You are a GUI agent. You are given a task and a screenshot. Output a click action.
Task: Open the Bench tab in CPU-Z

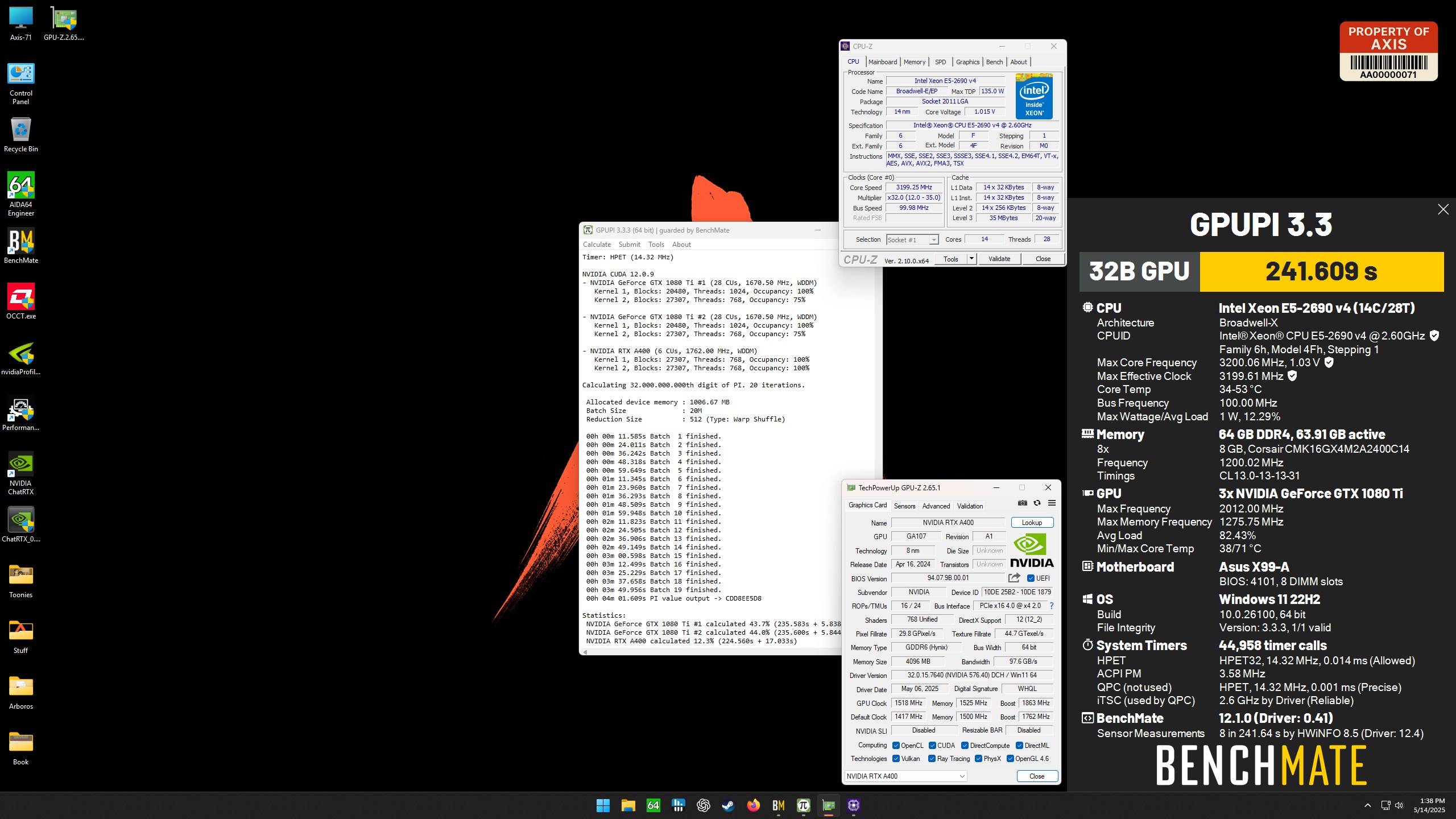click(995, 62)
